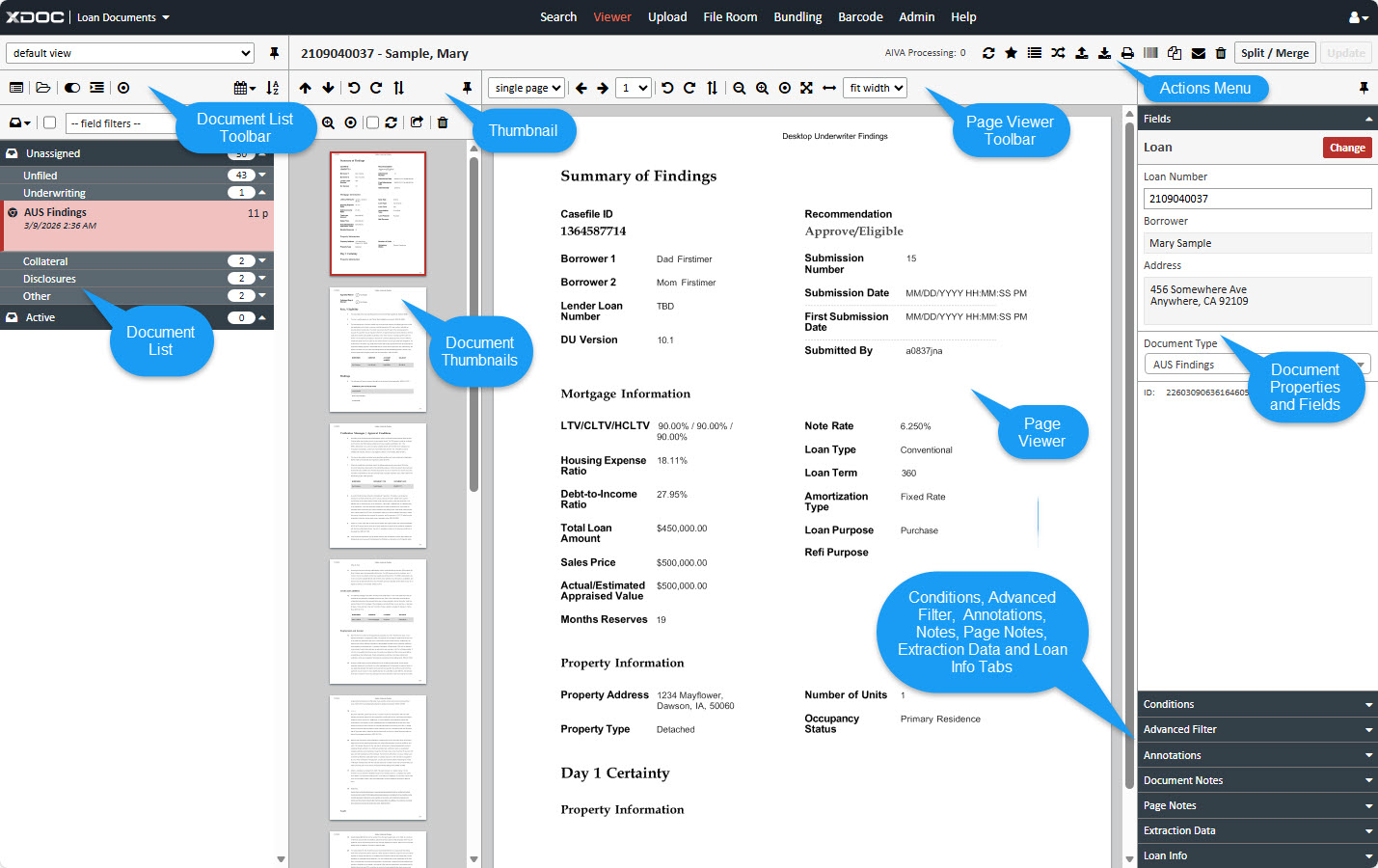
Task: Tick the checkbox in the thumbnail toolbar
Action: (372, 122)
